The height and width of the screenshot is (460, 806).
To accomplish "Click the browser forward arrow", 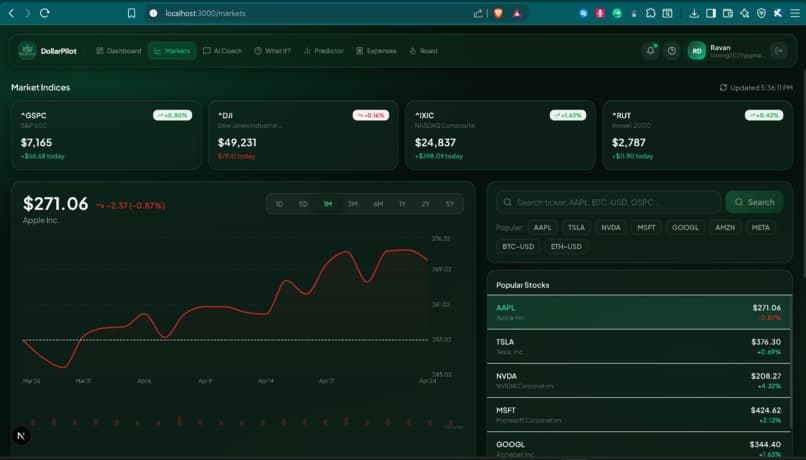I will (x=28, y=13).
